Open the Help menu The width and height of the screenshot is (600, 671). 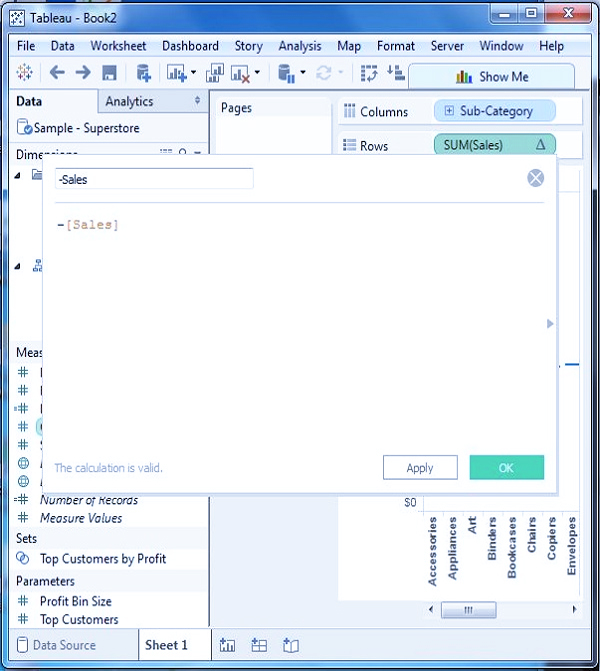click(551, 46)
